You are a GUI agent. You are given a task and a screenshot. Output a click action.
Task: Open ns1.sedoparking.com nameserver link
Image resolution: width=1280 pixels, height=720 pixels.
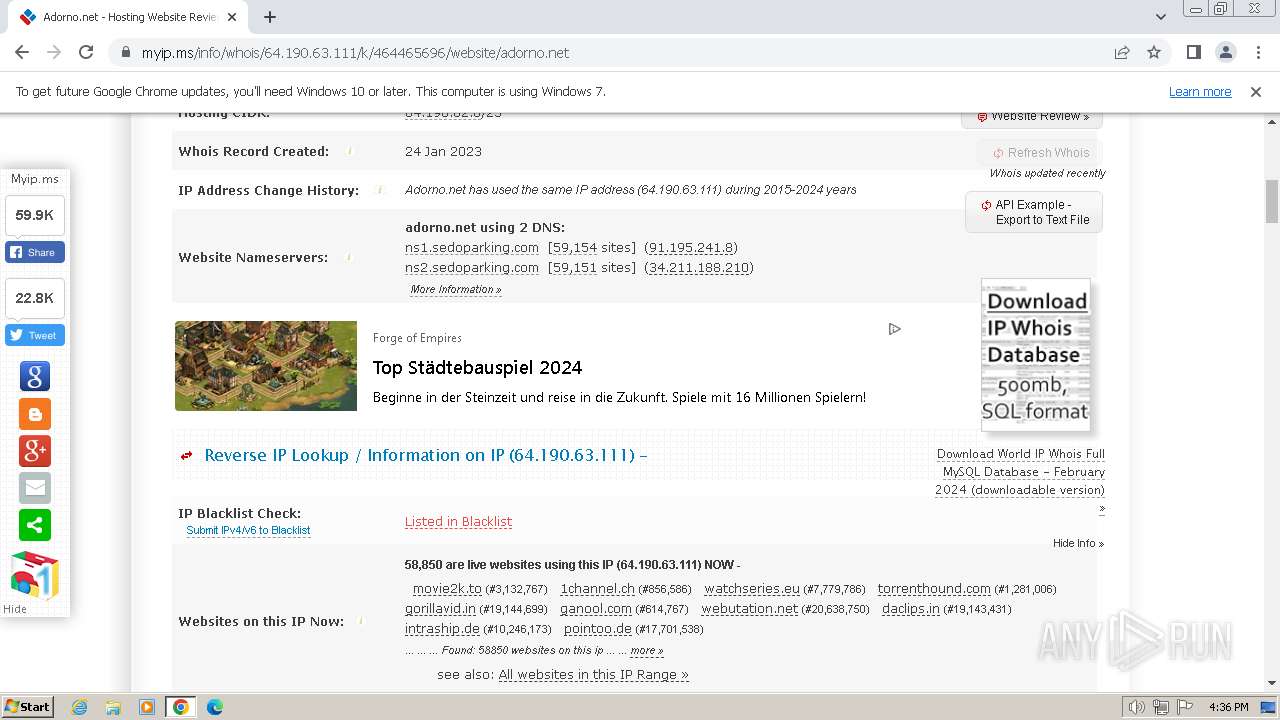coord(472,248)
